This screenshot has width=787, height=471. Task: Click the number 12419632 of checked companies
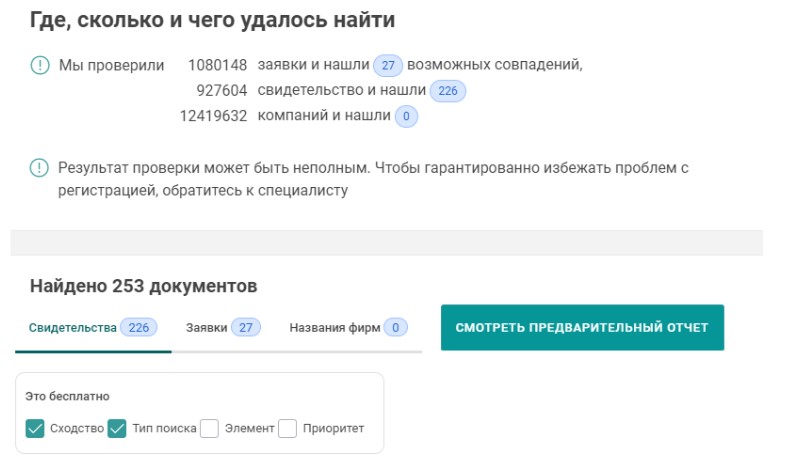(213, 117)
